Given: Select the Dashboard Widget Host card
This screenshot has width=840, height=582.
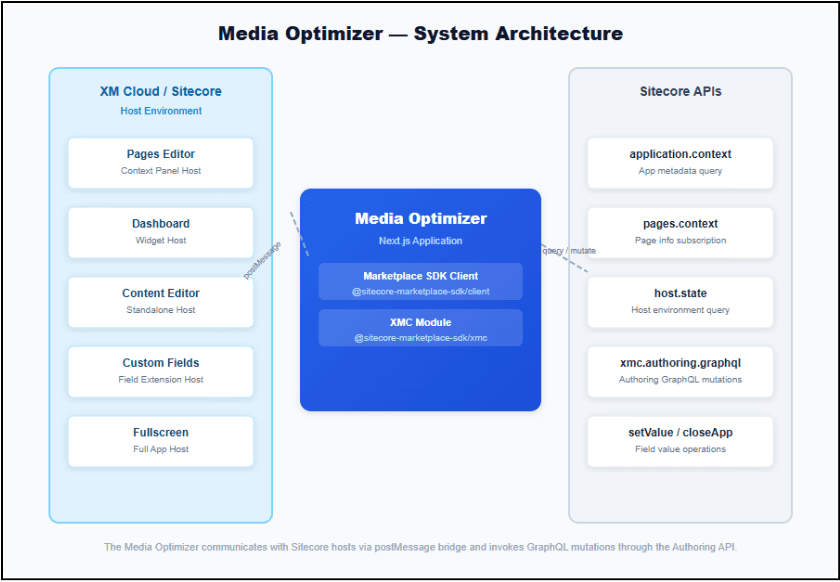Looking at the screenshot, I should [x=161, y=233].
